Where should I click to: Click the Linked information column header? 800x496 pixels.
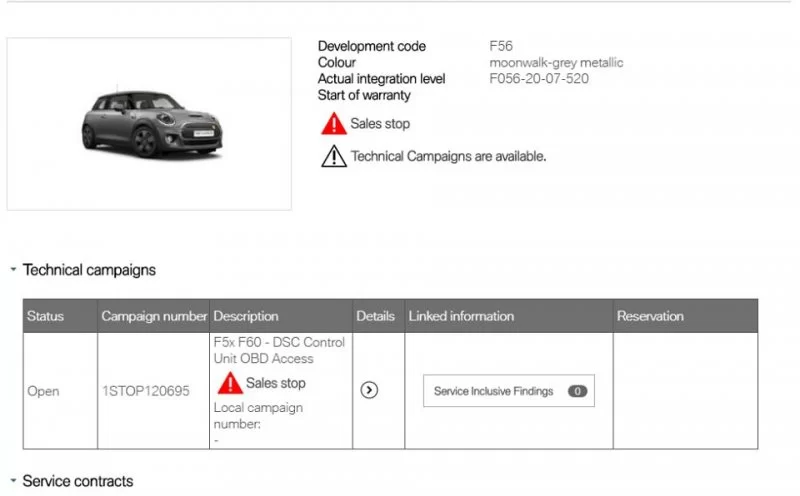point(461,316)
